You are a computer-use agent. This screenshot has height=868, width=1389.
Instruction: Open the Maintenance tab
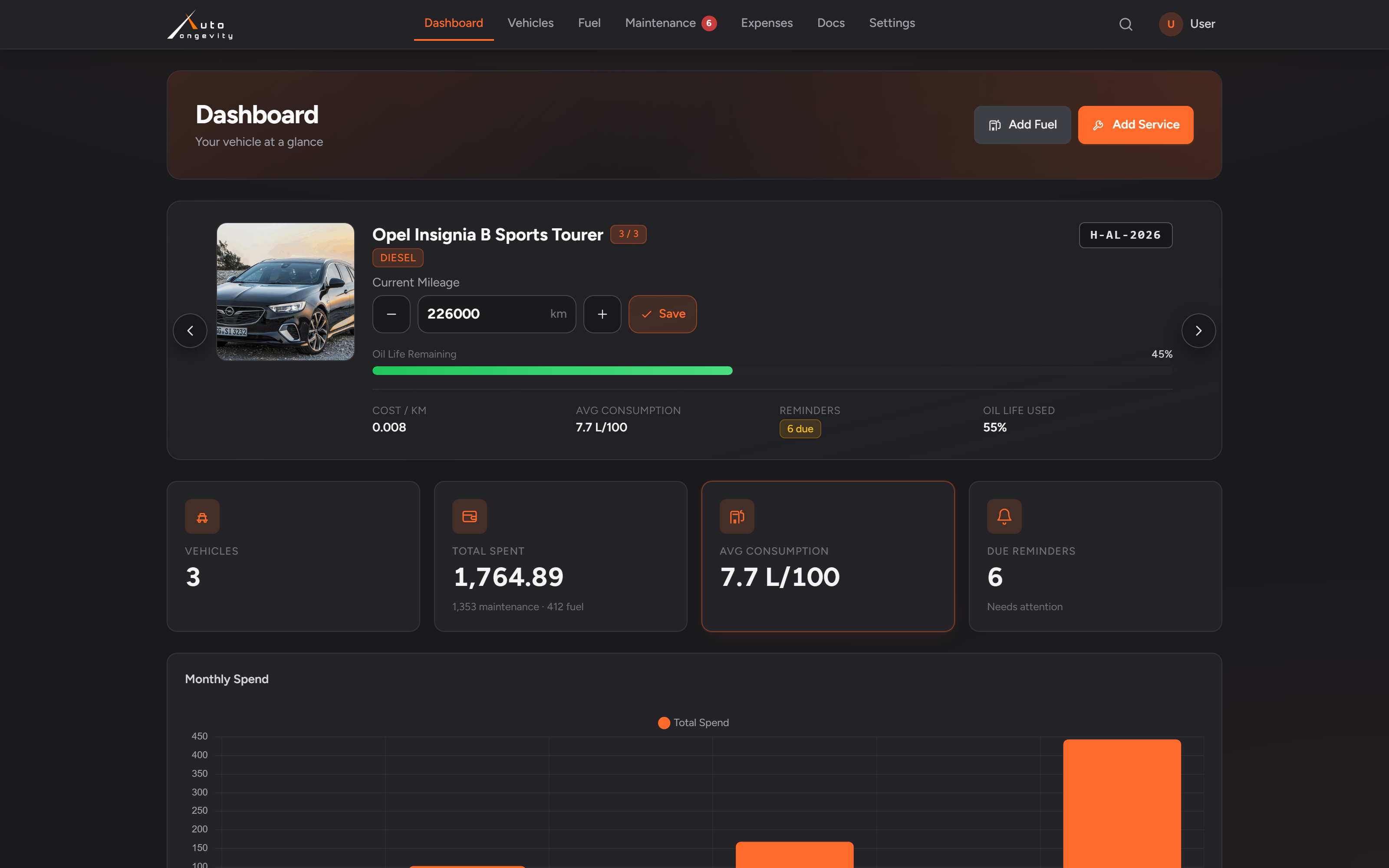tap(660, 23)
